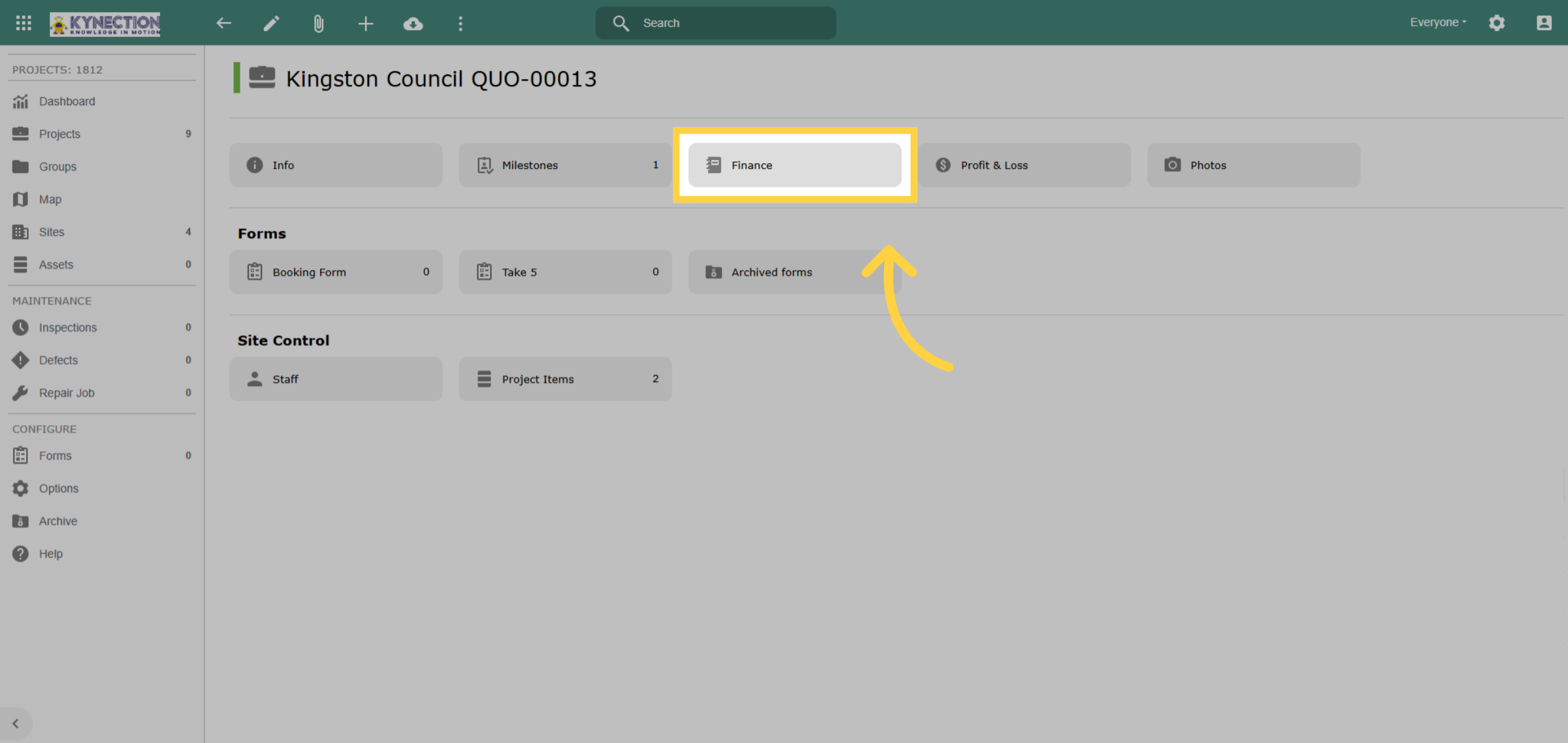Open Archived forms tile
This screenshot has height=743, width=1568.
(794, 272)
